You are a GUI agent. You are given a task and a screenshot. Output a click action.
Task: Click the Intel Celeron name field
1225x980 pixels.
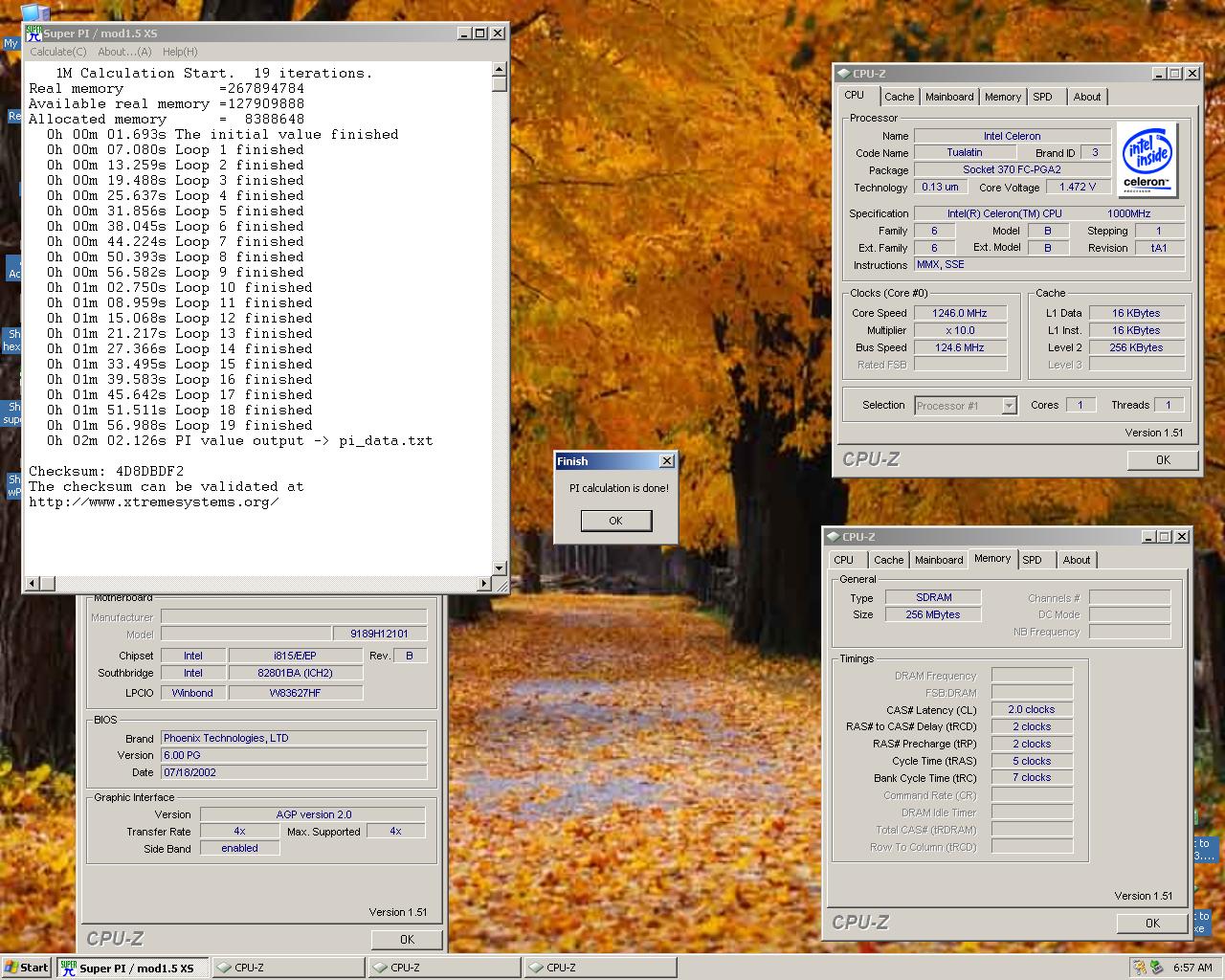(1012, 136)
